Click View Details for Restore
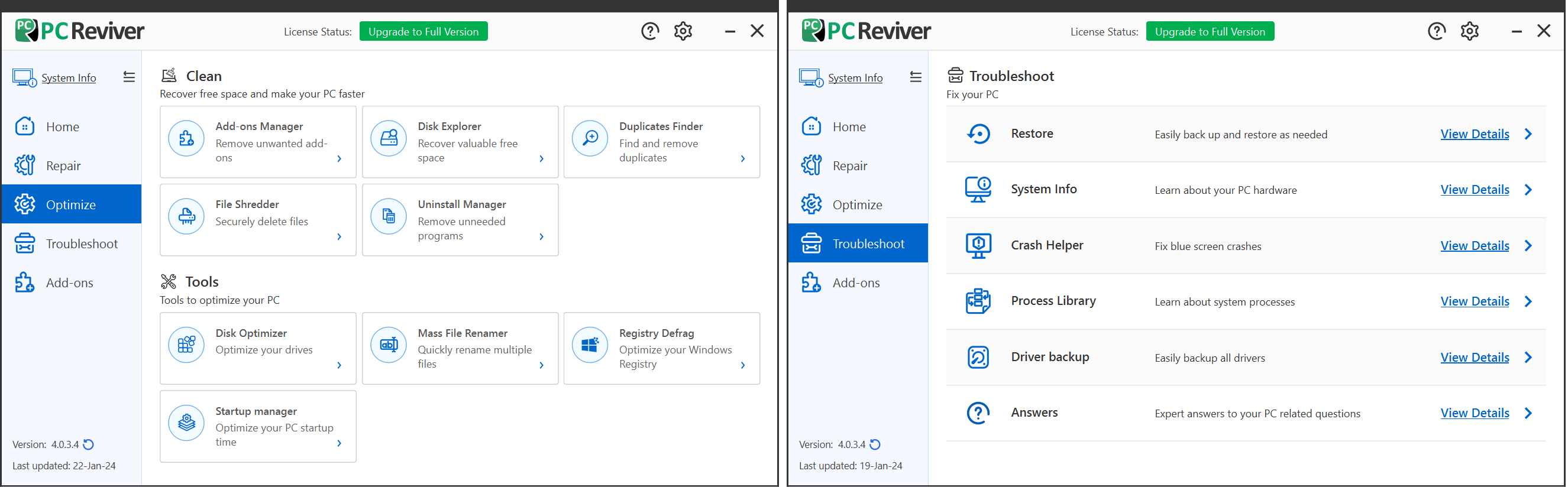1568x487 pixels. (1475, 134)
